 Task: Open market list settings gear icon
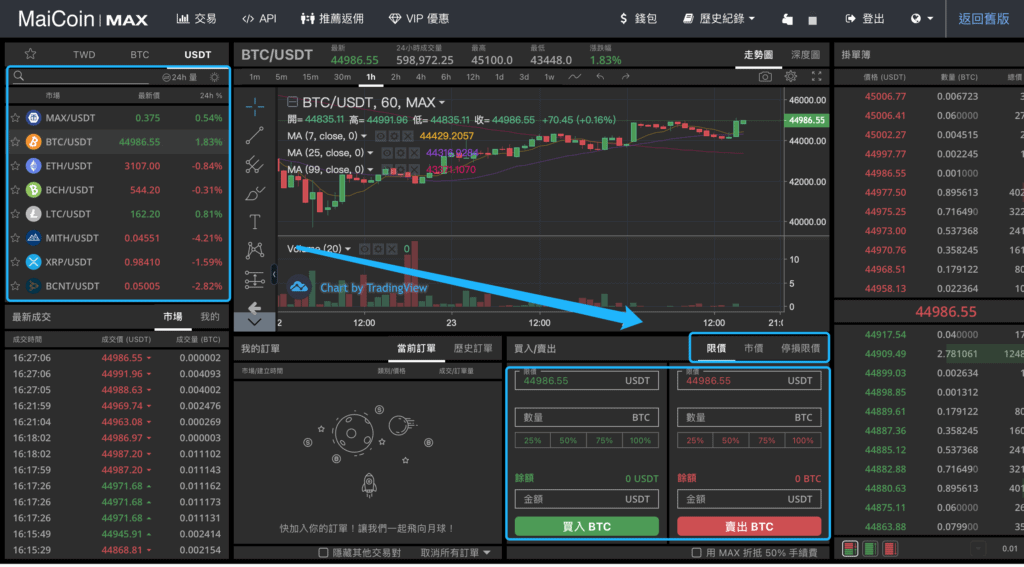click(214, 77)
